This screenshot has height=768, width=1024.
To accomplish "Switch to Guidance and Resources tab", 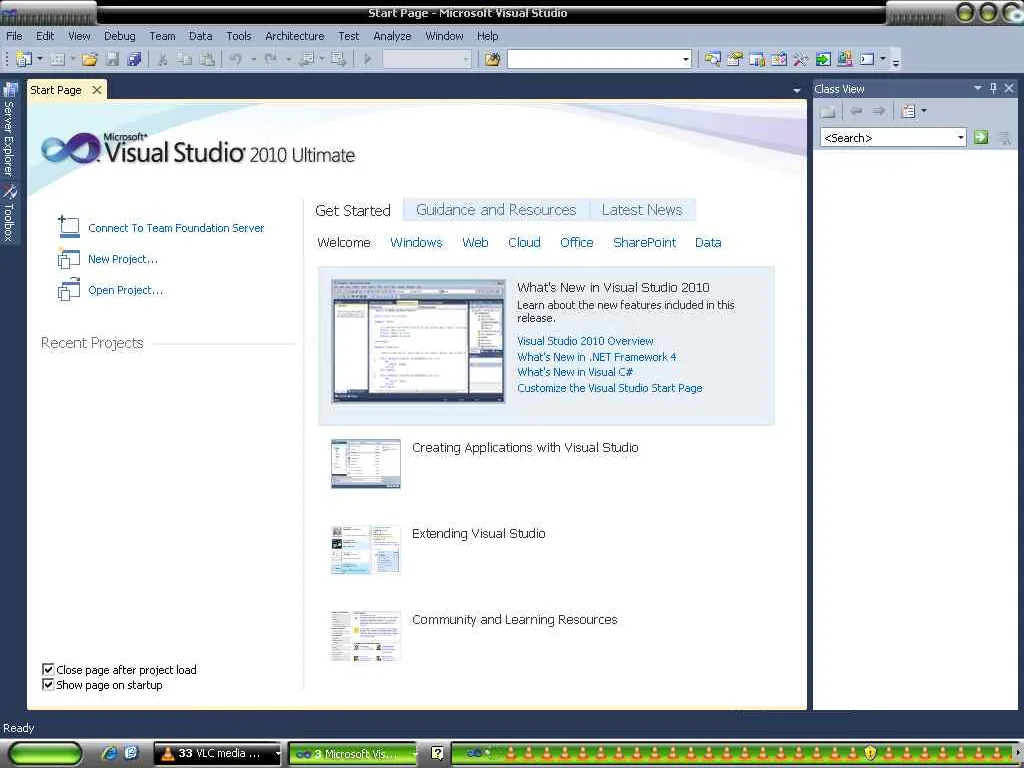I will (x=496, y=210).
